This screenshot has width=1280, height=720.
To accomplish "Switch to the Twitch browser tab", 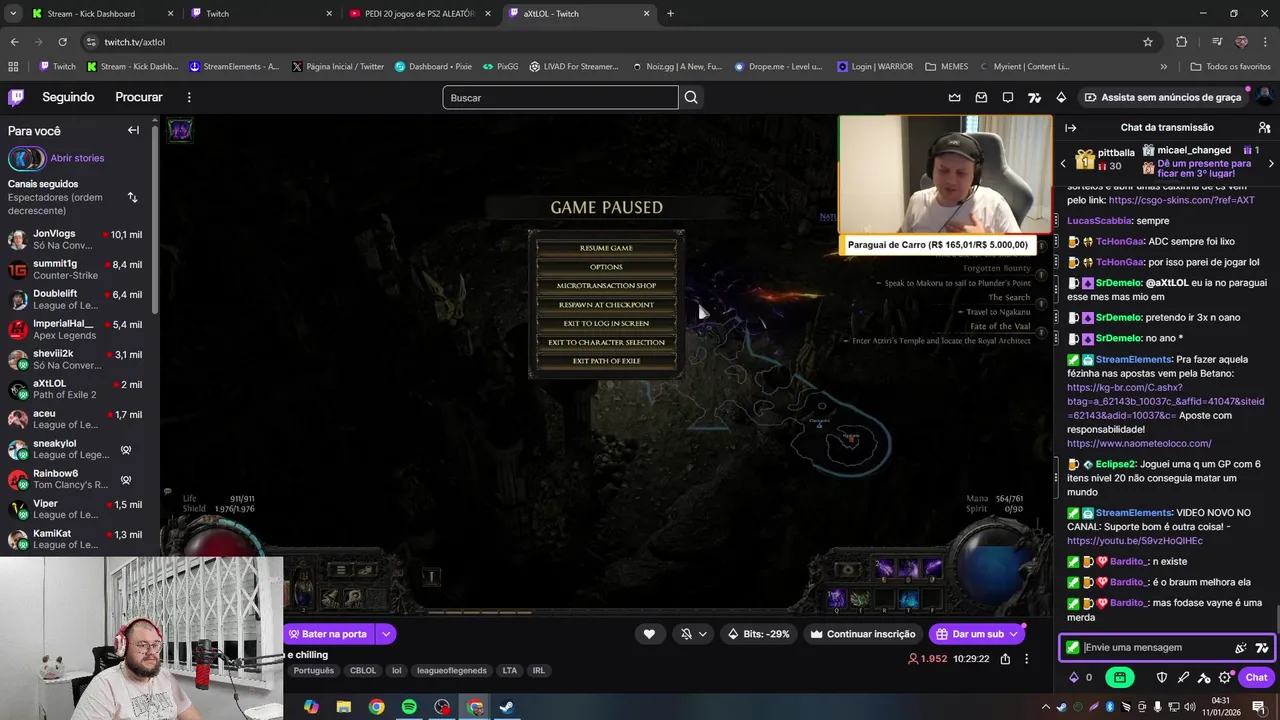I will [262, 14].
